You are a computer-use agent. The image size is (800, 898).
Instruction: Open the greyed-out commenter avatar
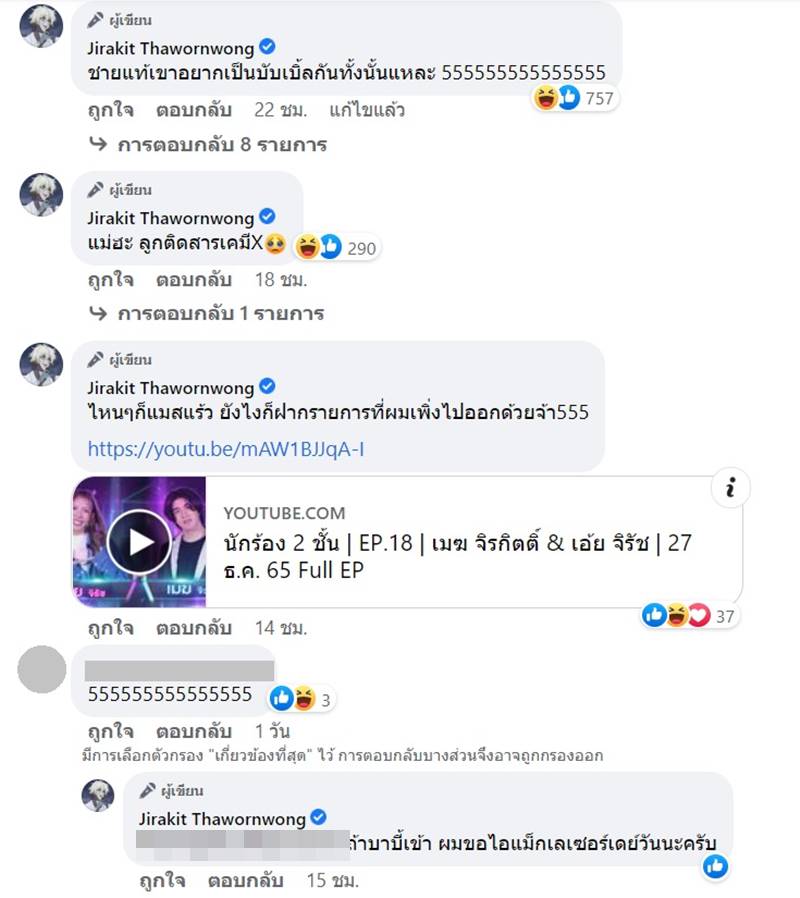click(41, 669)
